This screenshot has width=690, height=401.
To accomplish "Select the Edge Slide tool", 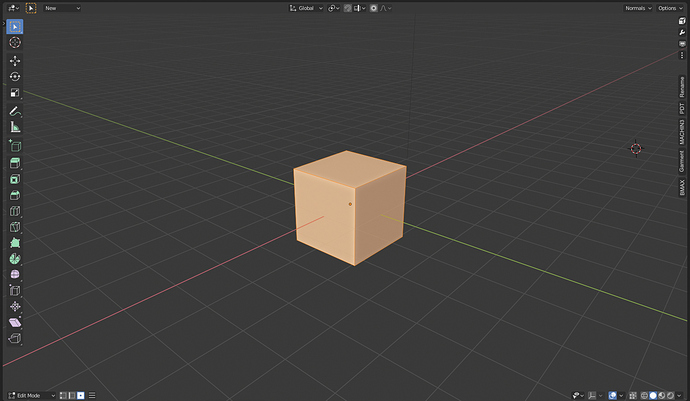I will (15, 291).
